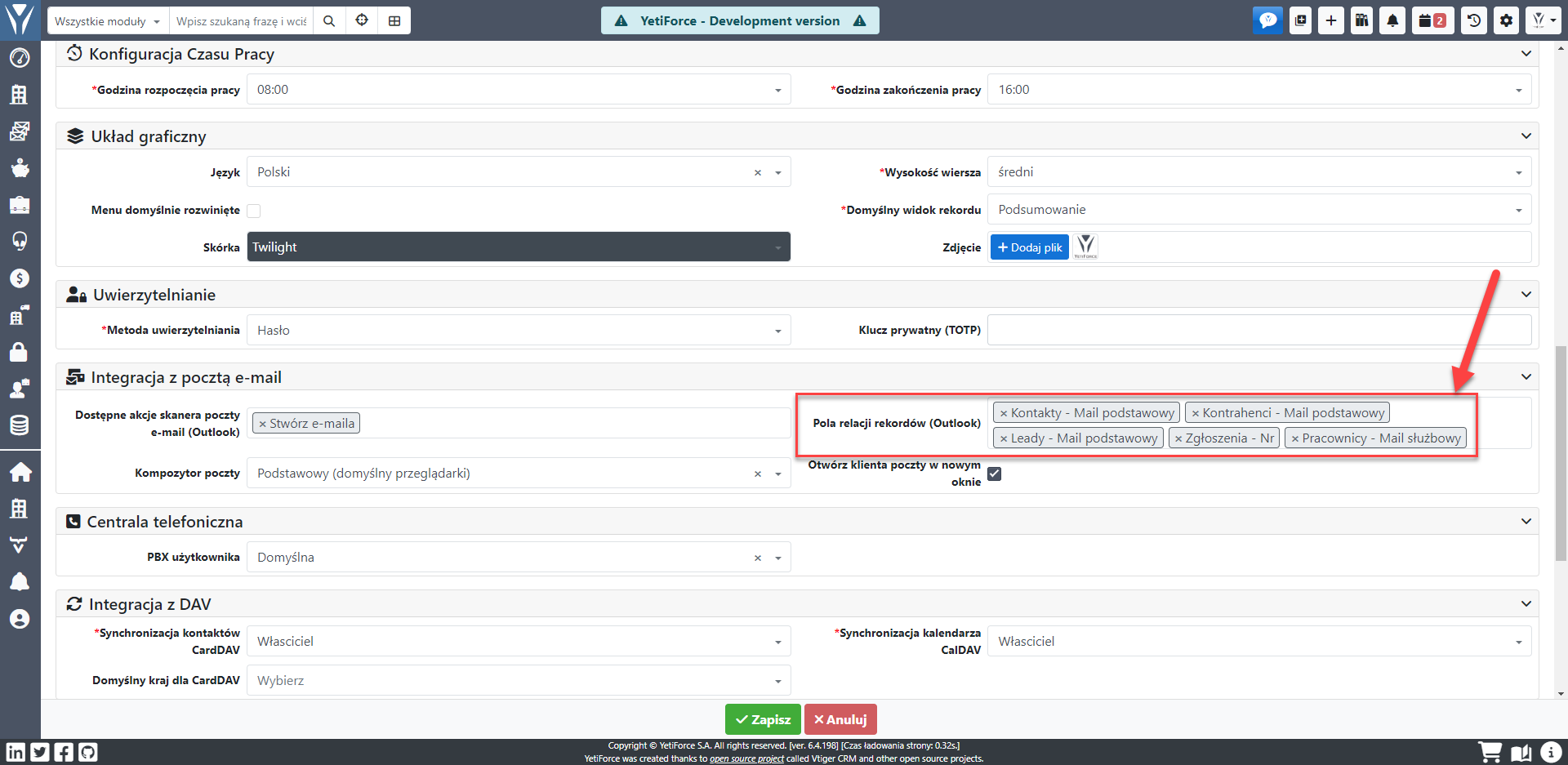1568x765 pixels.
Task: Open LinkedIn link in footer
Action: 16,752
